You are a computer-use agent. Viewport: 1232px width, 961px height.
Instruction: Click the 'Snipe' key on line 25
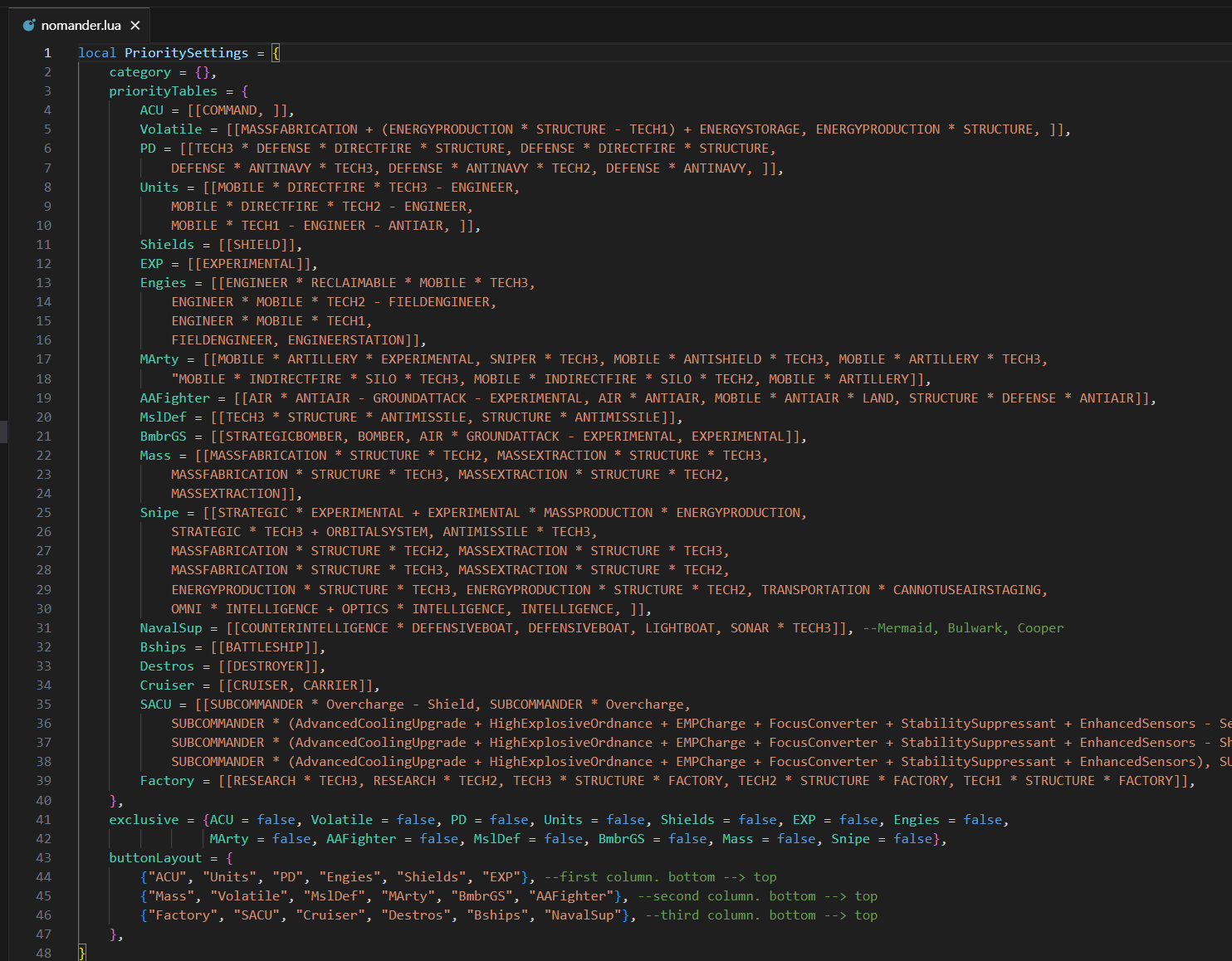[x=159, y=512]
